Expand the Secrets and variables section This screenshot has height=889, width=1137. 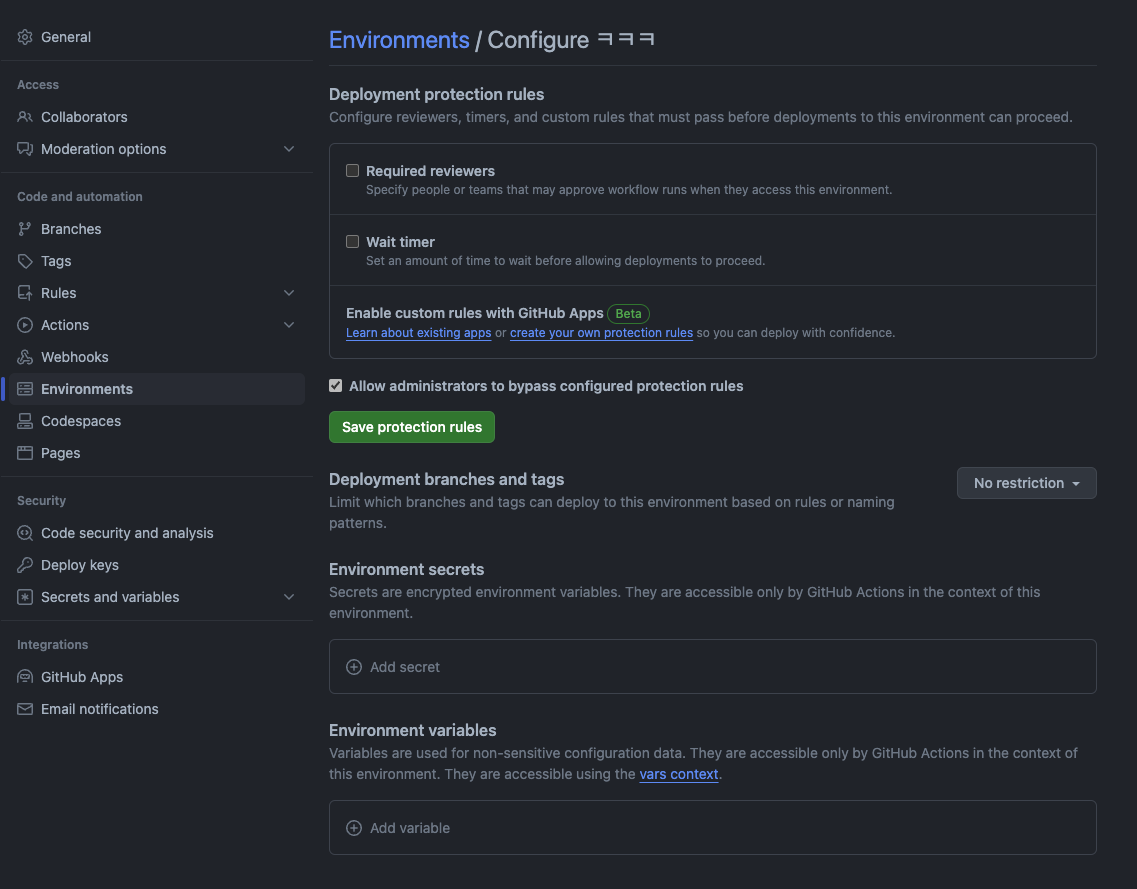tap(289, 597)
